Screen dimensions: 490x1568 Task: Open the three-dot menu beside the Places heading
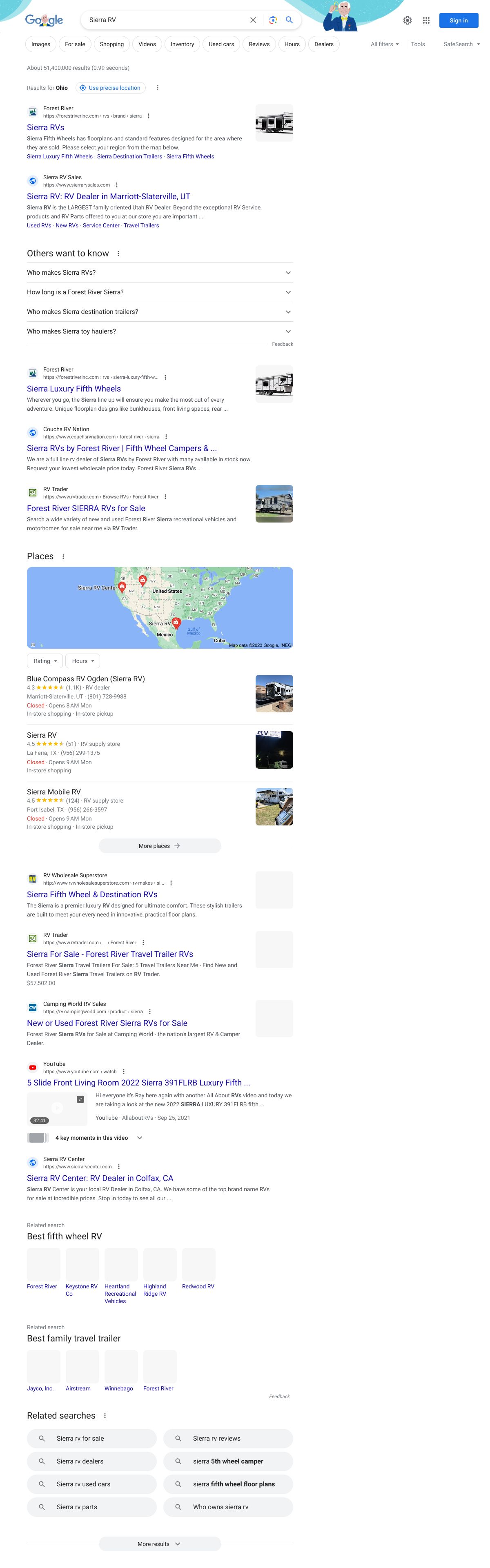point(63,557)
